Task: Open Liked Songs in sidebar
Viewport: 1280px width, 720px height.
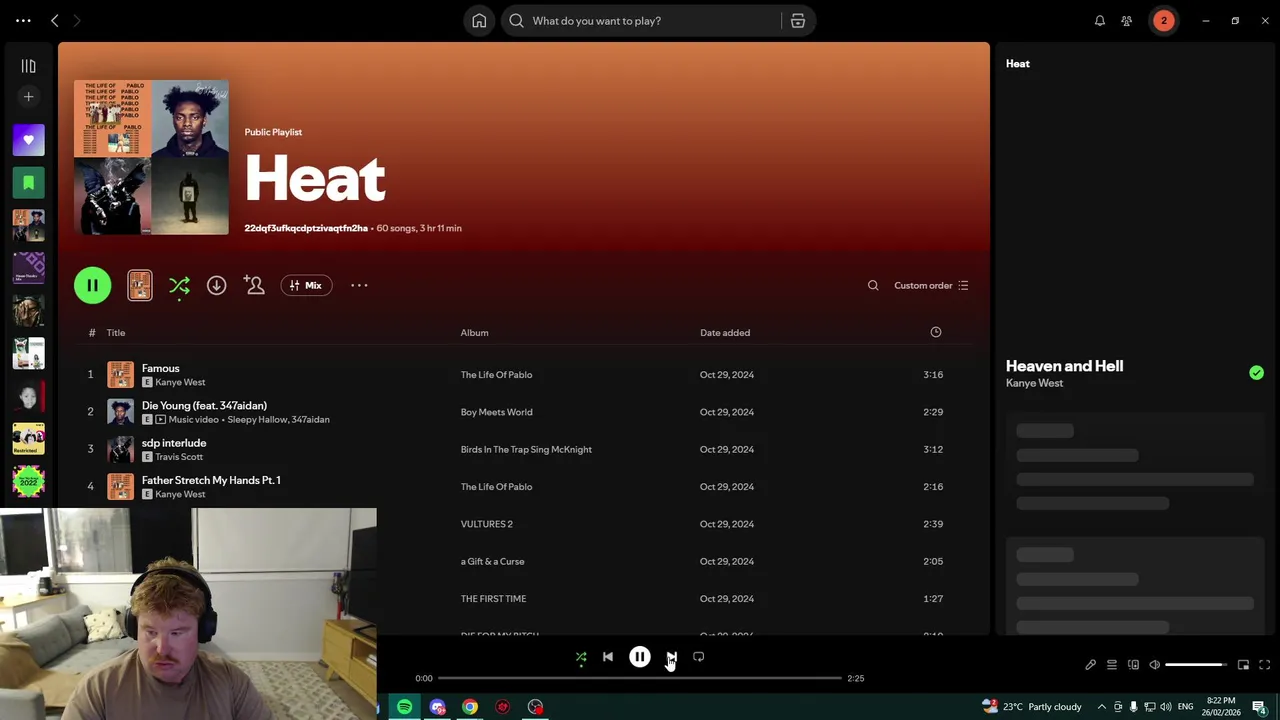Action: [x=28, y=140]
